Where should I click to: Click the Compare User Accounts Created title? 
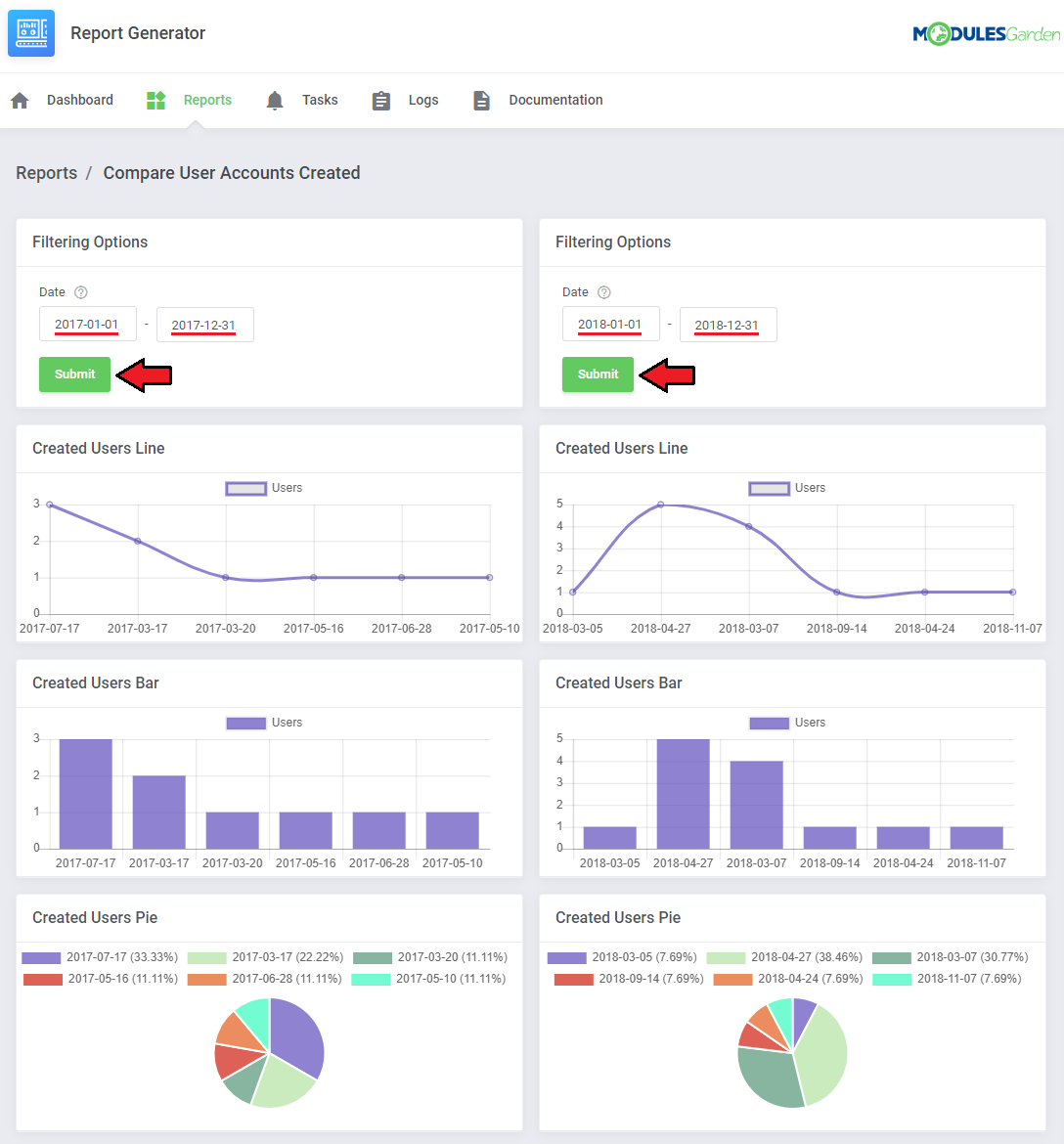pyautogui.click(x=232, y=173)
